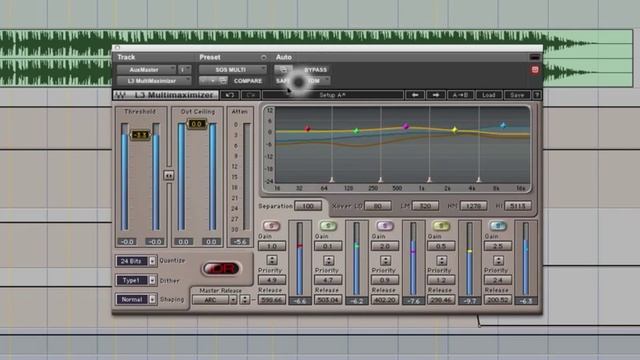The width and height of the screenshot is (640, 360).
Task: Solo the yellow high-mid band
Action: 441,226
